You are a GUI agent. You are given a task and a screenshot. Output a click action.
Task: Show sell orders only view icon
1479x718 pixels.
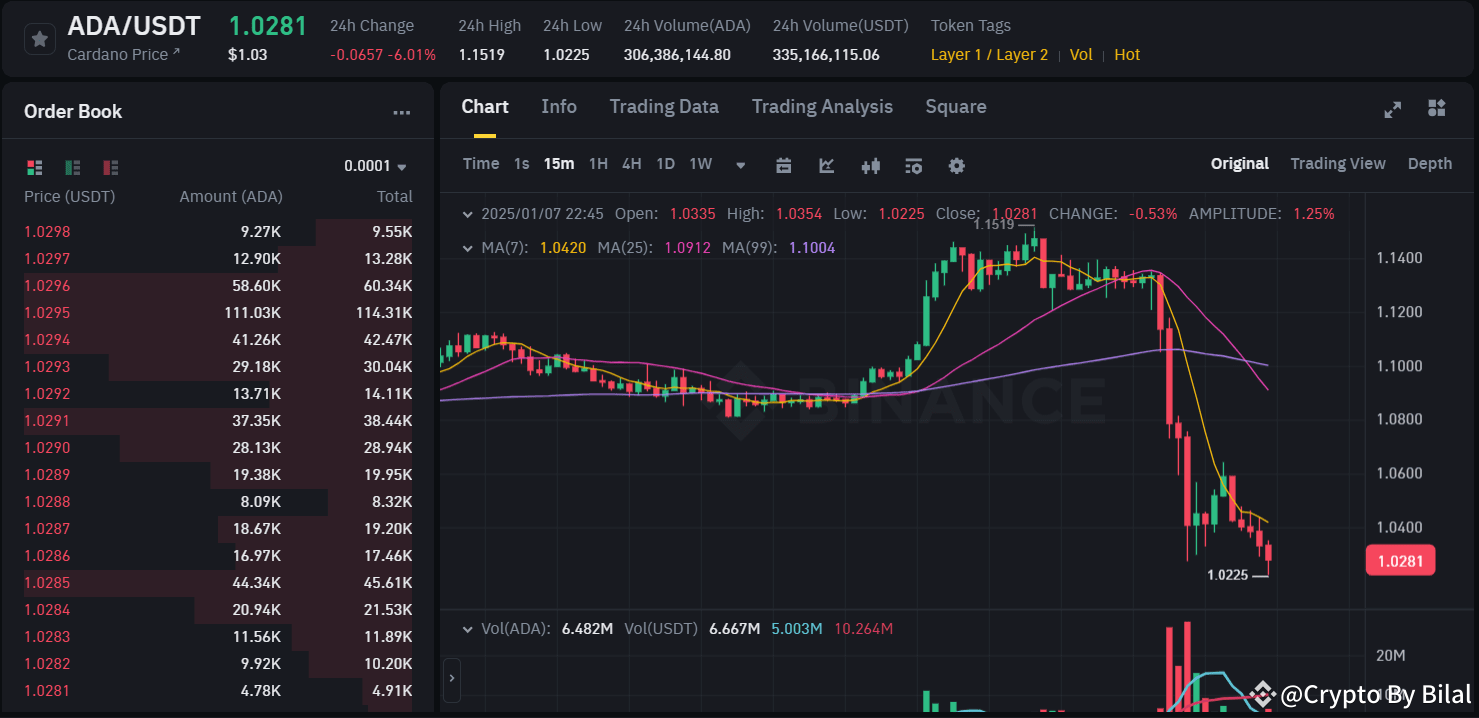pyautogui.click(x=111, y=167)
